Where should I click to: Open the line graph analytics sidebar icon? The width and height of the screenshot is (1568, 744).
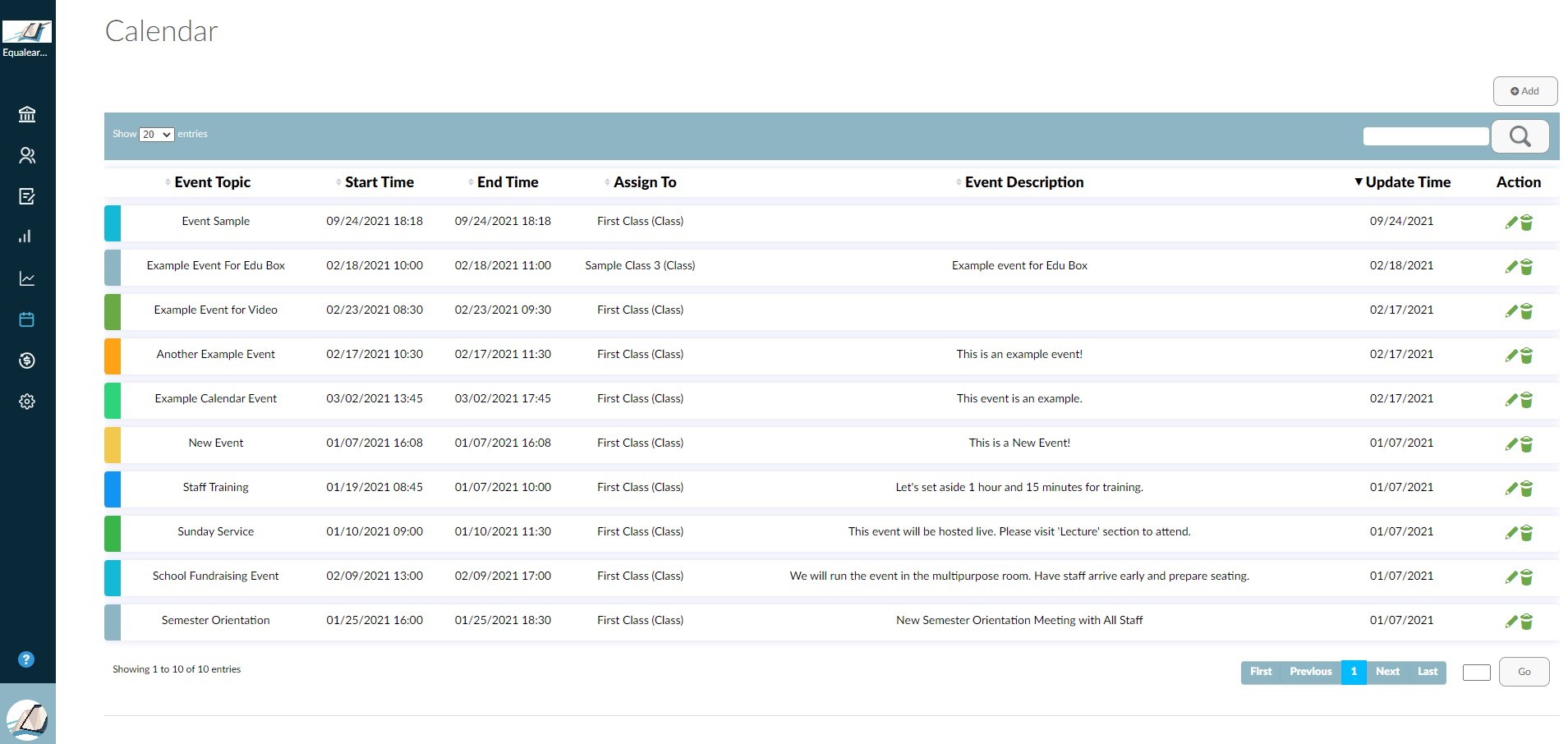tap(27, 278)
